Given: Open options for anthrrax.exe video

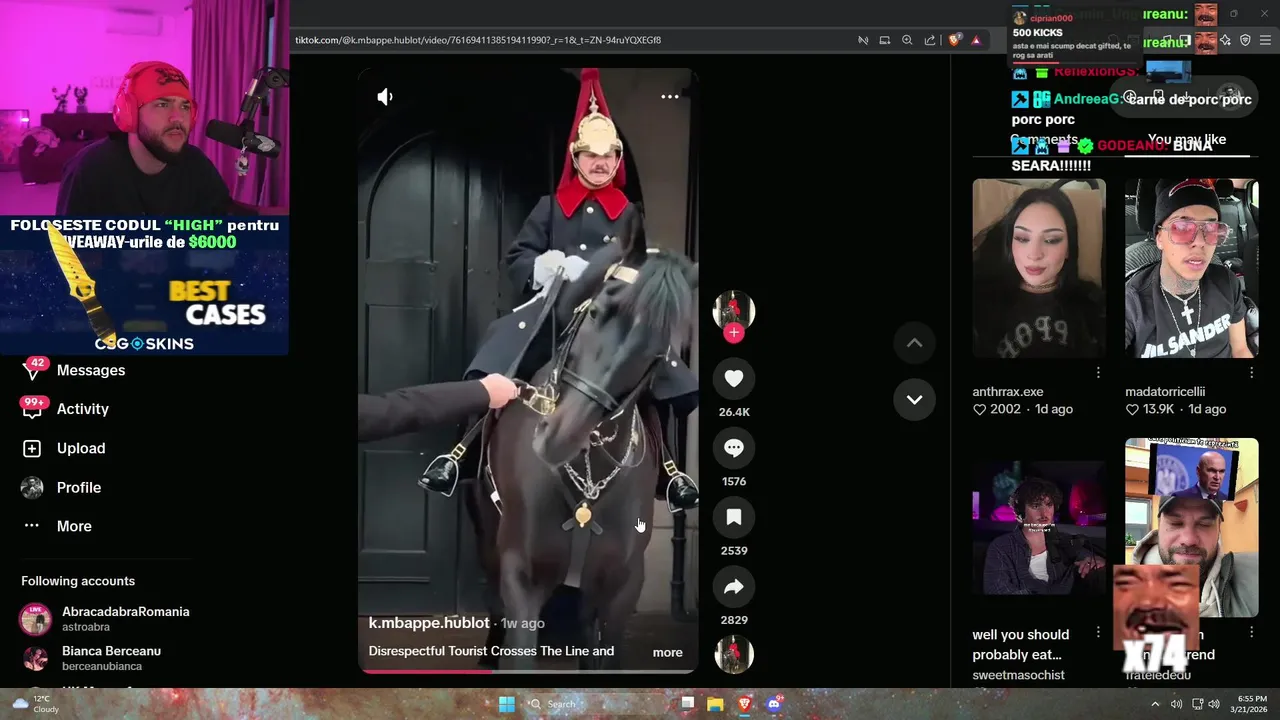Looking at the screenshot, I should (x=1098, y=372).
